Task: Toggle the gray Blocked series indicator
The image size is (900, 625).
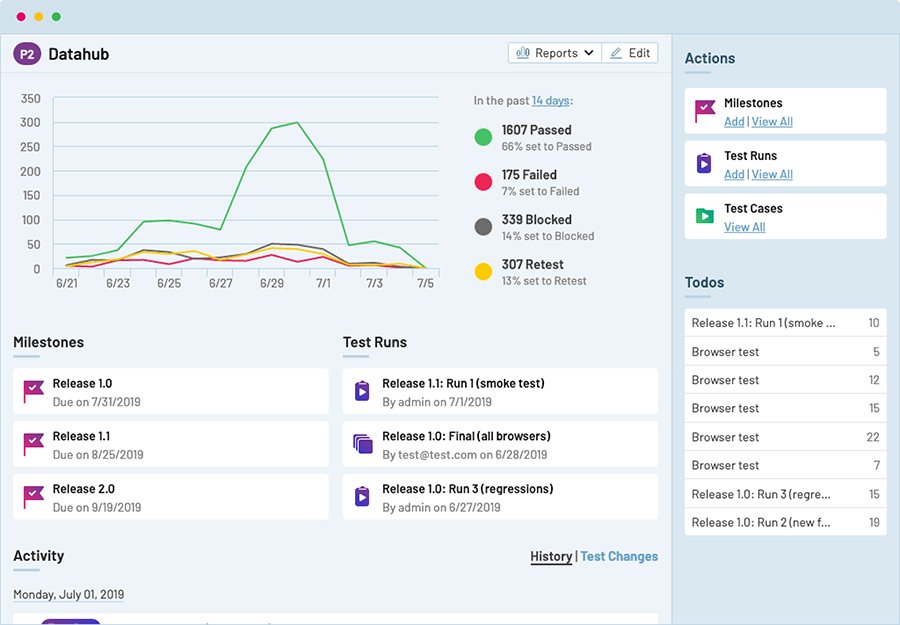Action: tap(484, 226)
